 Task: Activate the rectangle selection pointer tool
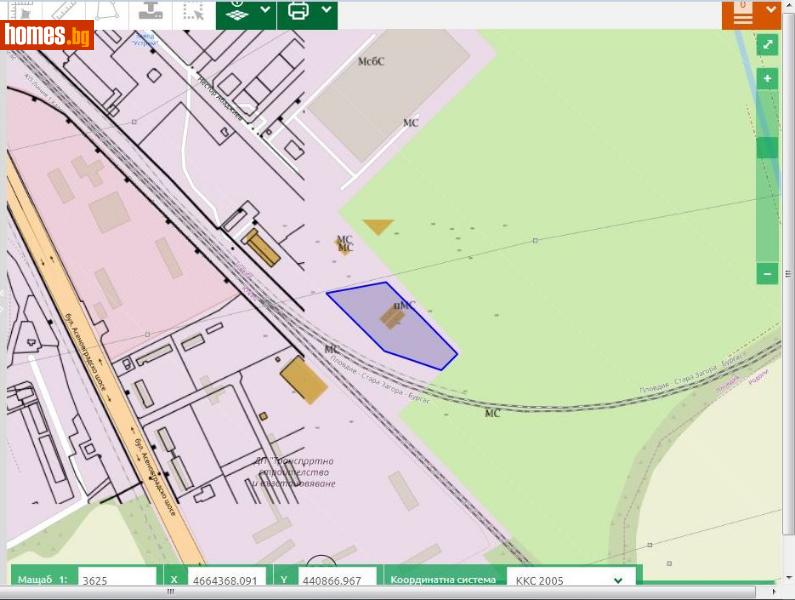point(194,12)
